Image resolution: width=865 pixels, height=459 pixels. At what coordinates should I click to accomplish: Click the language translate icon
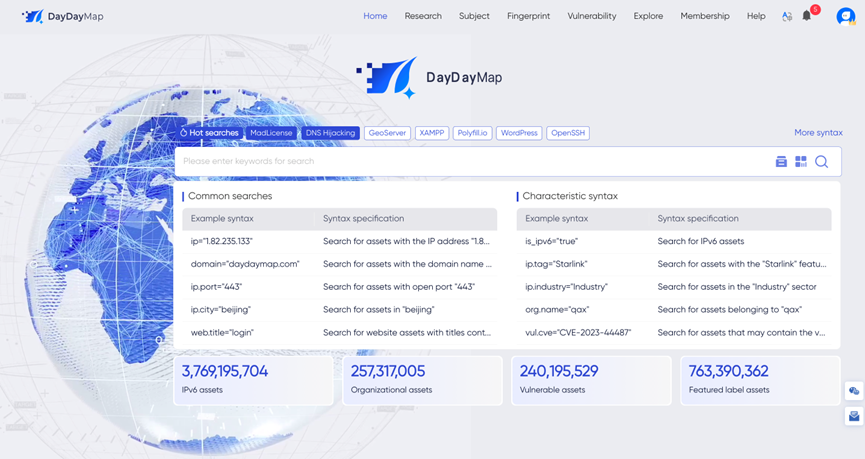click(x=787, y=16)
